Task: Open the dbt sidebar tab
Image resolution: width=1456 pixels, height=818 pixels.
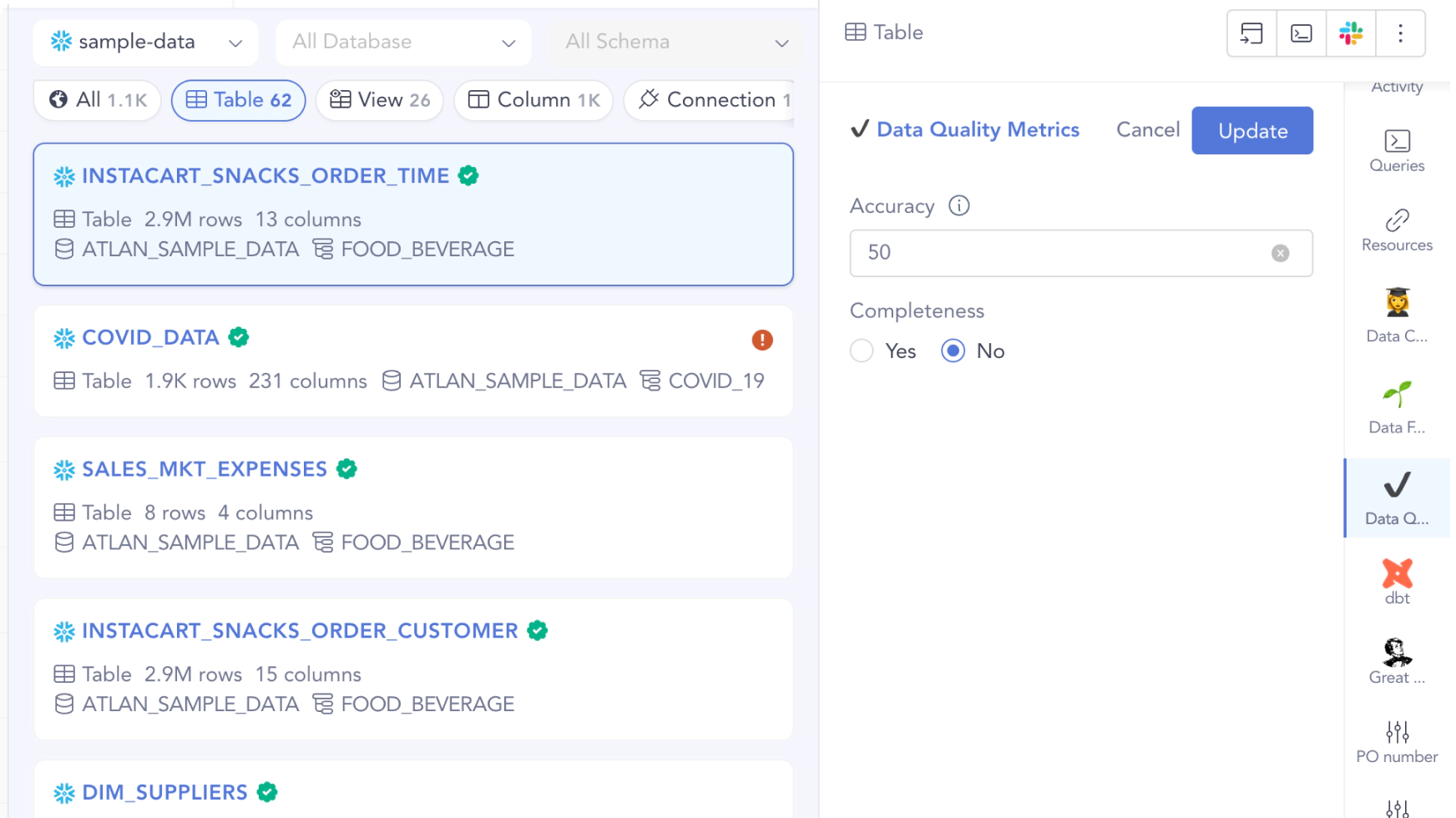Action: click(1397, 582)
